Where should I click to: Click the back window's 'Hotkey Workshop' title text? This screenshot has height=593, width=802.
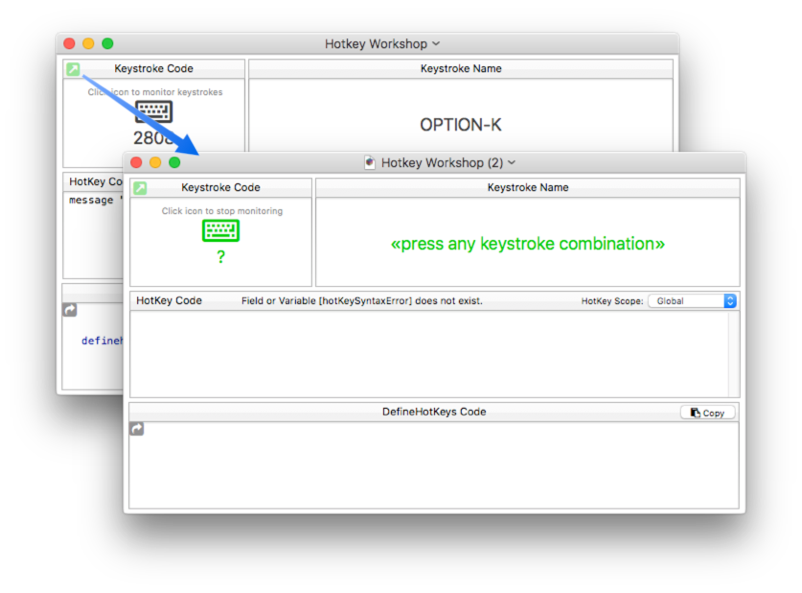tap(376, 44)
